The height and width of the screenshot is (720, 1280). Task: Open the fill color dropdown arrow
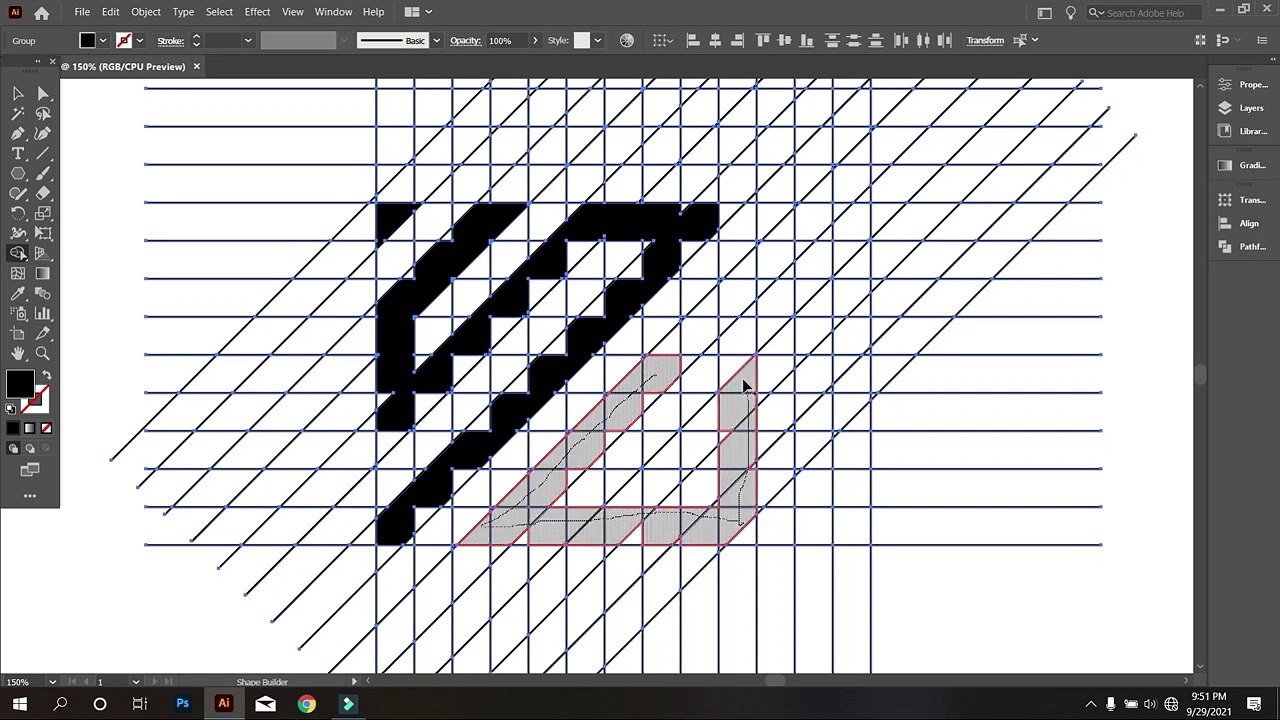pos(103,40)
